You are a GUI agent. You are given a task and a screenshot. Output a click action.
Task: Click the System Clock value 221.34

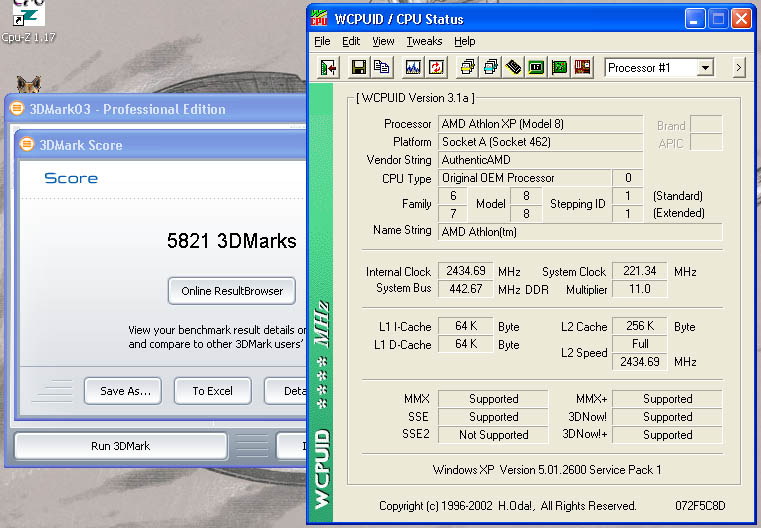click(x=640, y=270)
